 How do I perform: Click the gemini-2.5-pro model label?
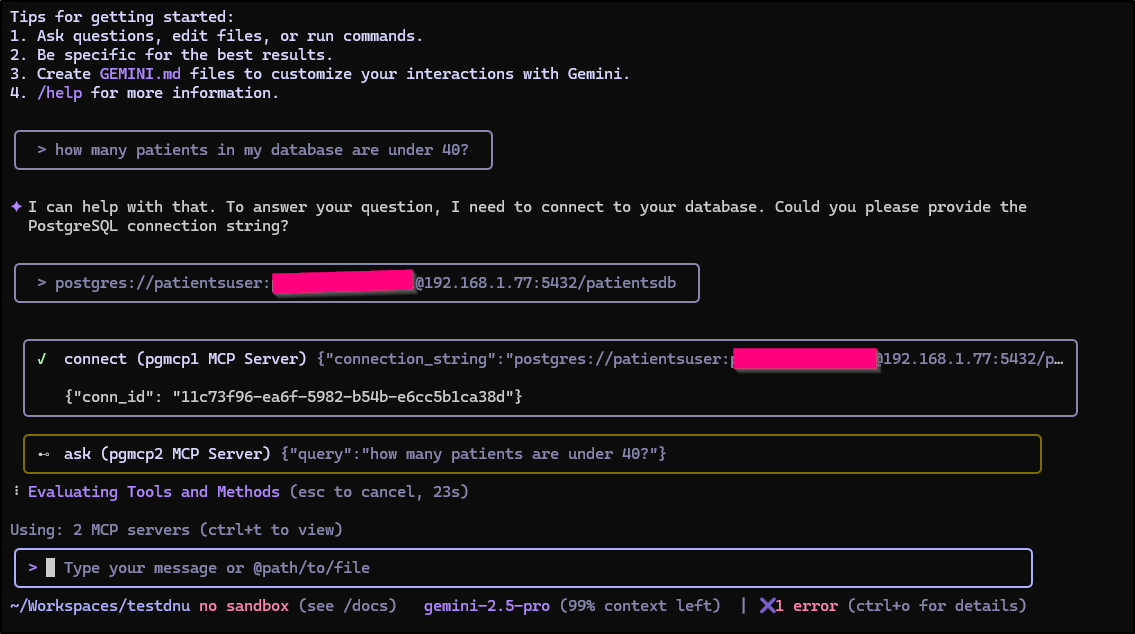point(486,606)
